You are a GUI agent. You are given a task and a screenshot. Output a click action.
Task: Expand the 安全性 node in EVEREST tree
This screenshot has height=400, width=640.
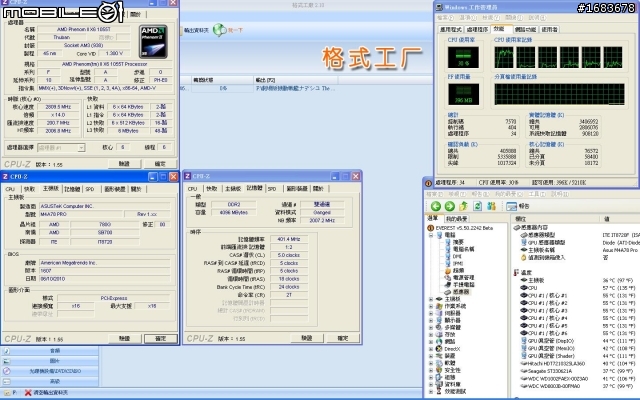click(431, 370)
